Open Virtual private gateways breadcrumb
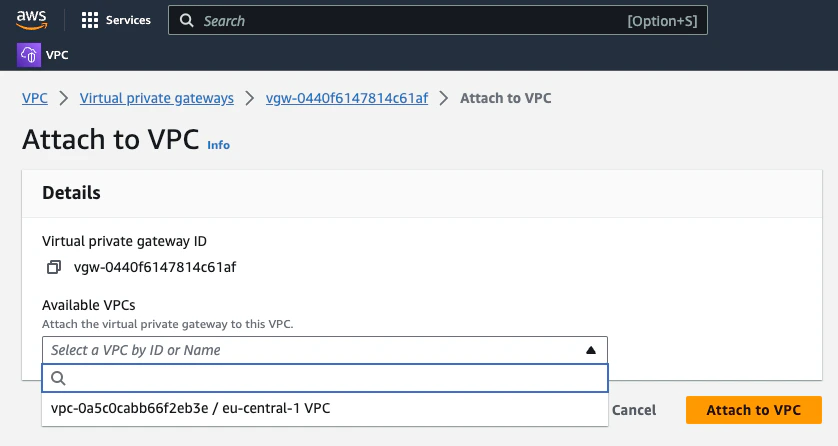 click(157, 98)
